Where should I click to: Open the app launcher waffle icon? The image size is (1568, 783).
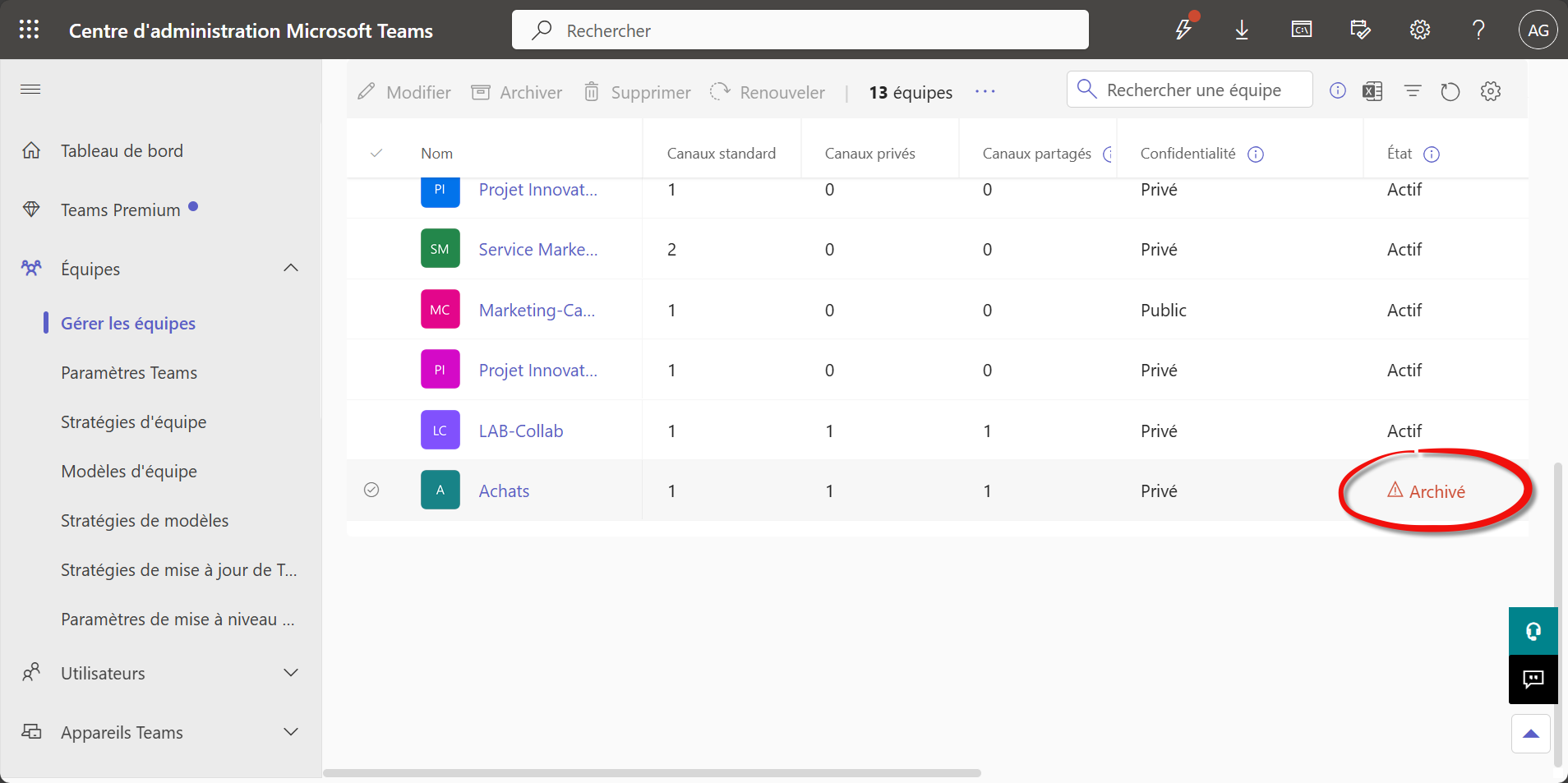(x=30, y=30)
